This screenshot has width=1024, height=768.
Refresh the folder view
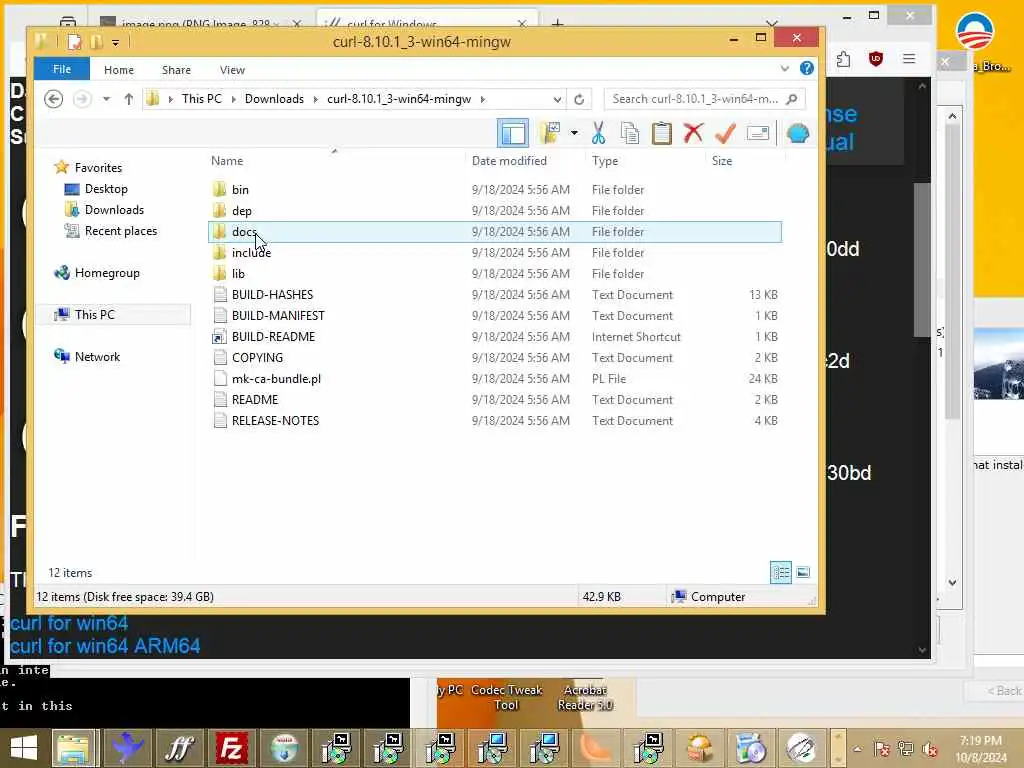tap(579, 99)
